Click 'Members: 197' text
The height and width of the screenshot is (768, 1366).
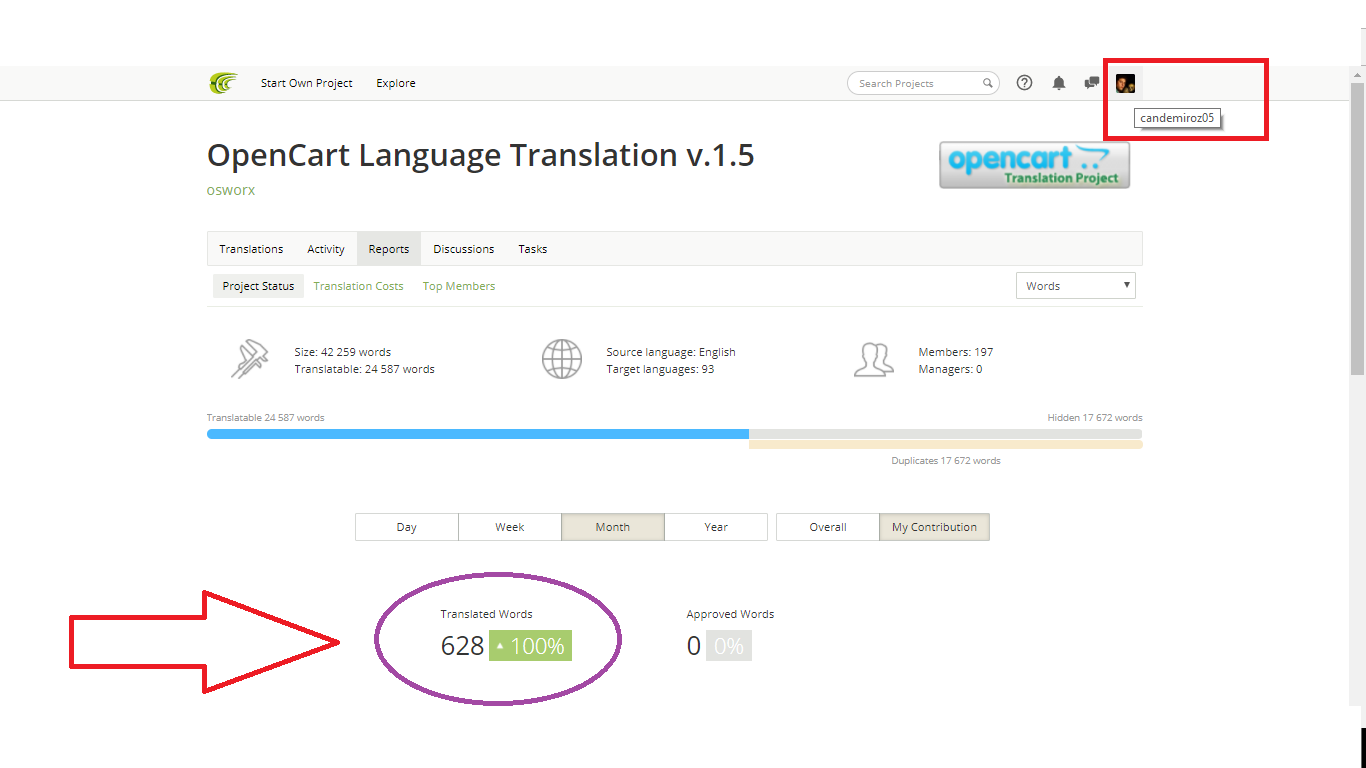point(956,352)
